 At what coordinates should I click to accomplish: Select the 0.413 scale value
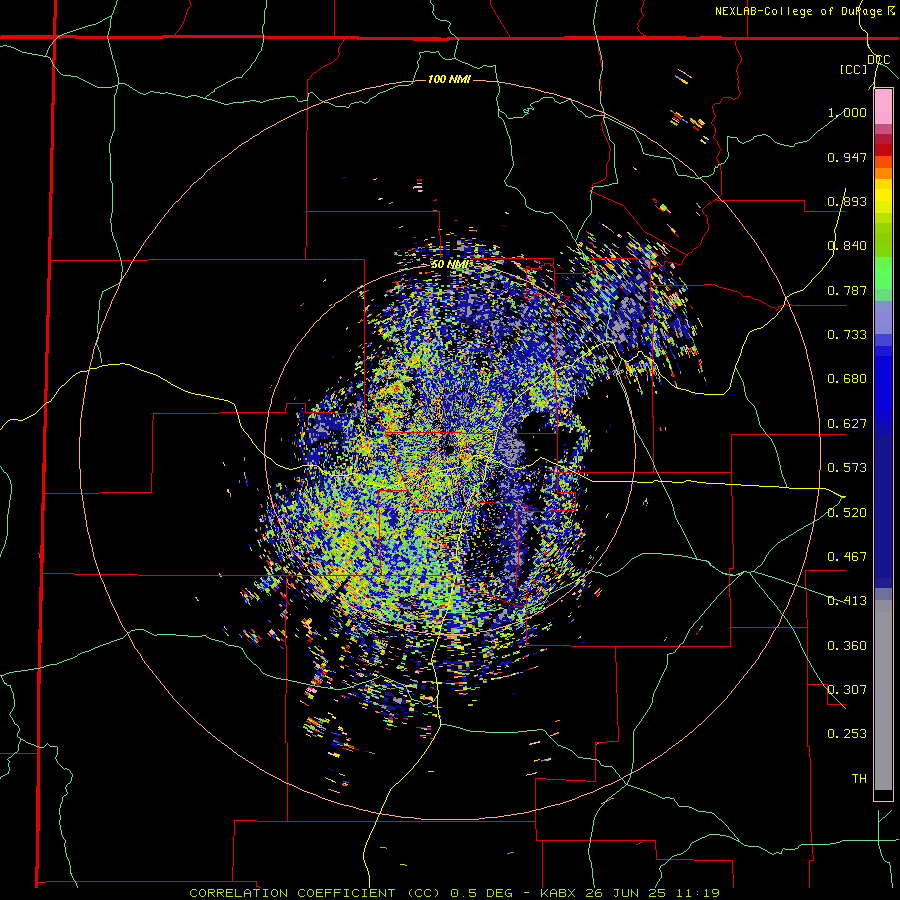[x=847, y=601]
